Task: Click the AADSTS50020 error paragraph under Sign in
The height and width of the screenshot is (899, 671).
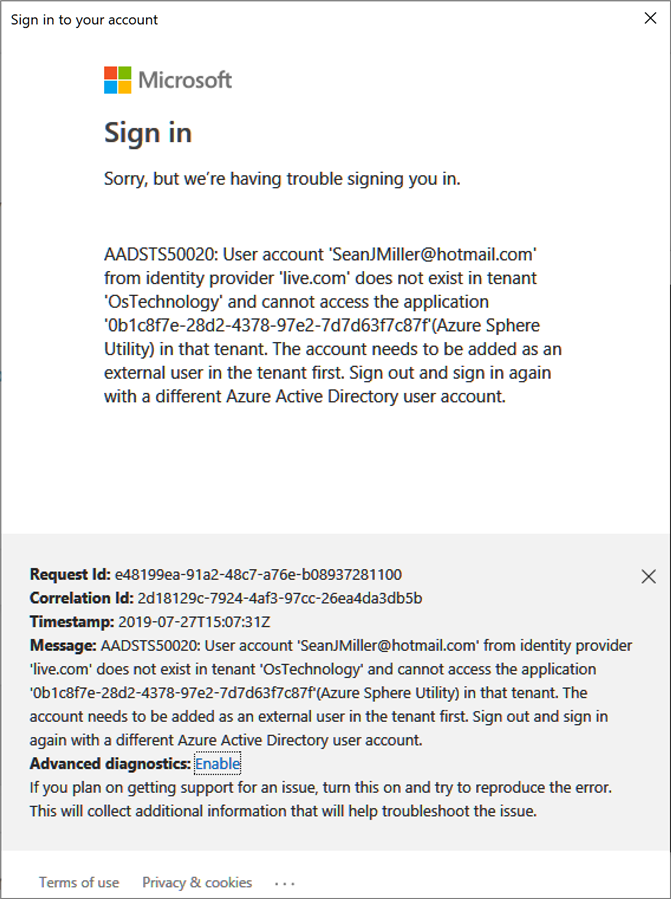Action: [328, 324]
